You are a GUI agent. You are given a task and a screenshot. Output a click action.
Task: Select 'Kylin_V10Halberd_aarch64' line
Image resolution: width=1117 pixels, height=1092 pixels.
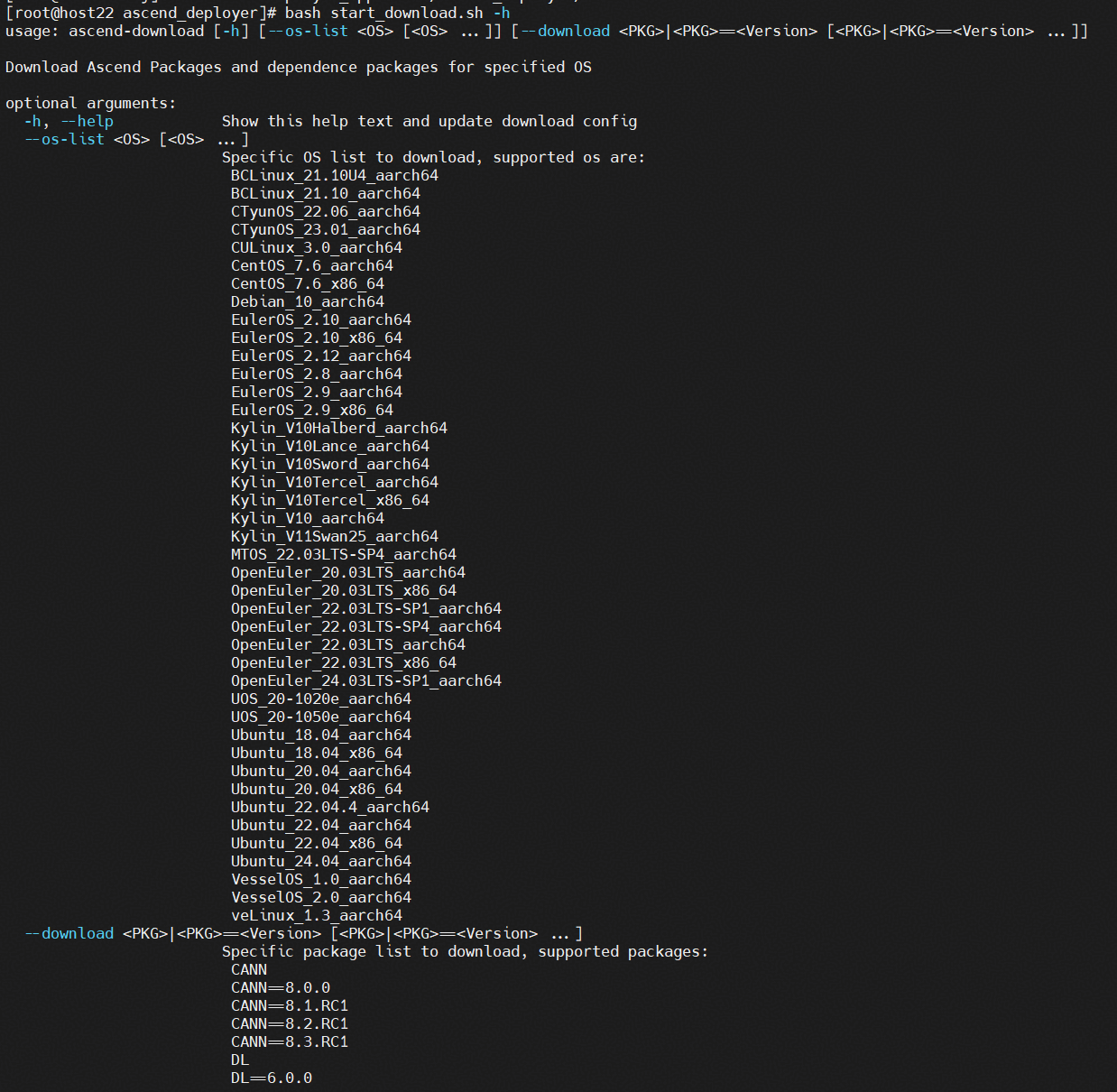point(339,428)
